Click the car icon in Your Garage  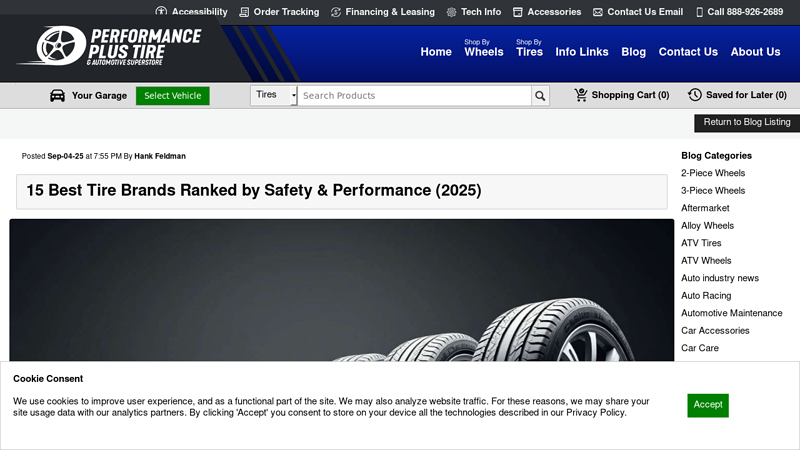pyautogui.click(x=57, y=95)
